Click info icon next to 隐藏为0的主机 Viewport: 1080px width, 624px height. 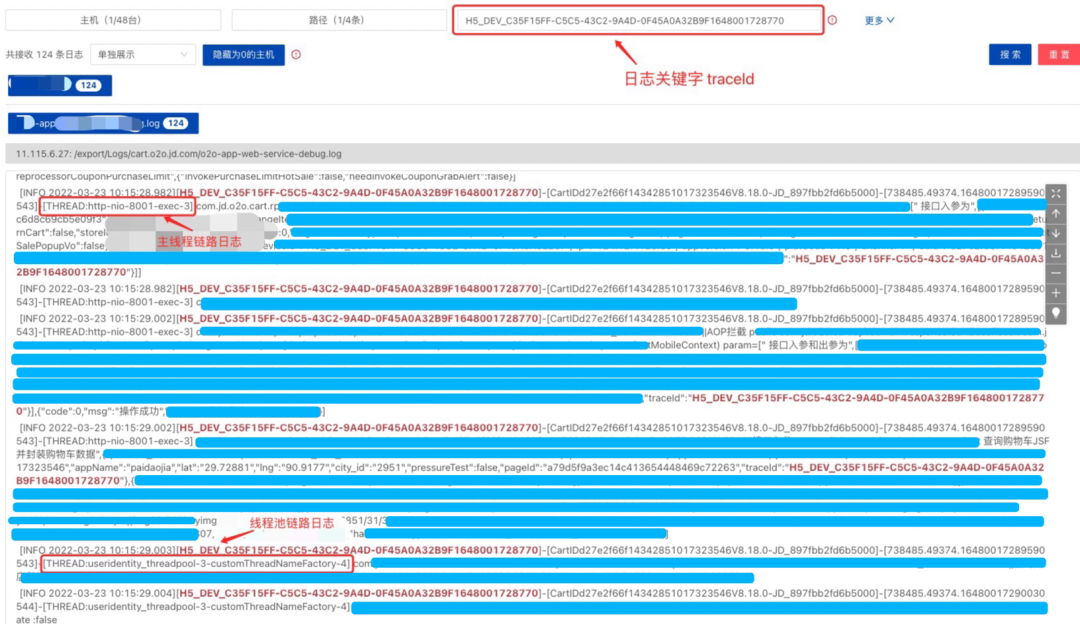tap(296, 54)
